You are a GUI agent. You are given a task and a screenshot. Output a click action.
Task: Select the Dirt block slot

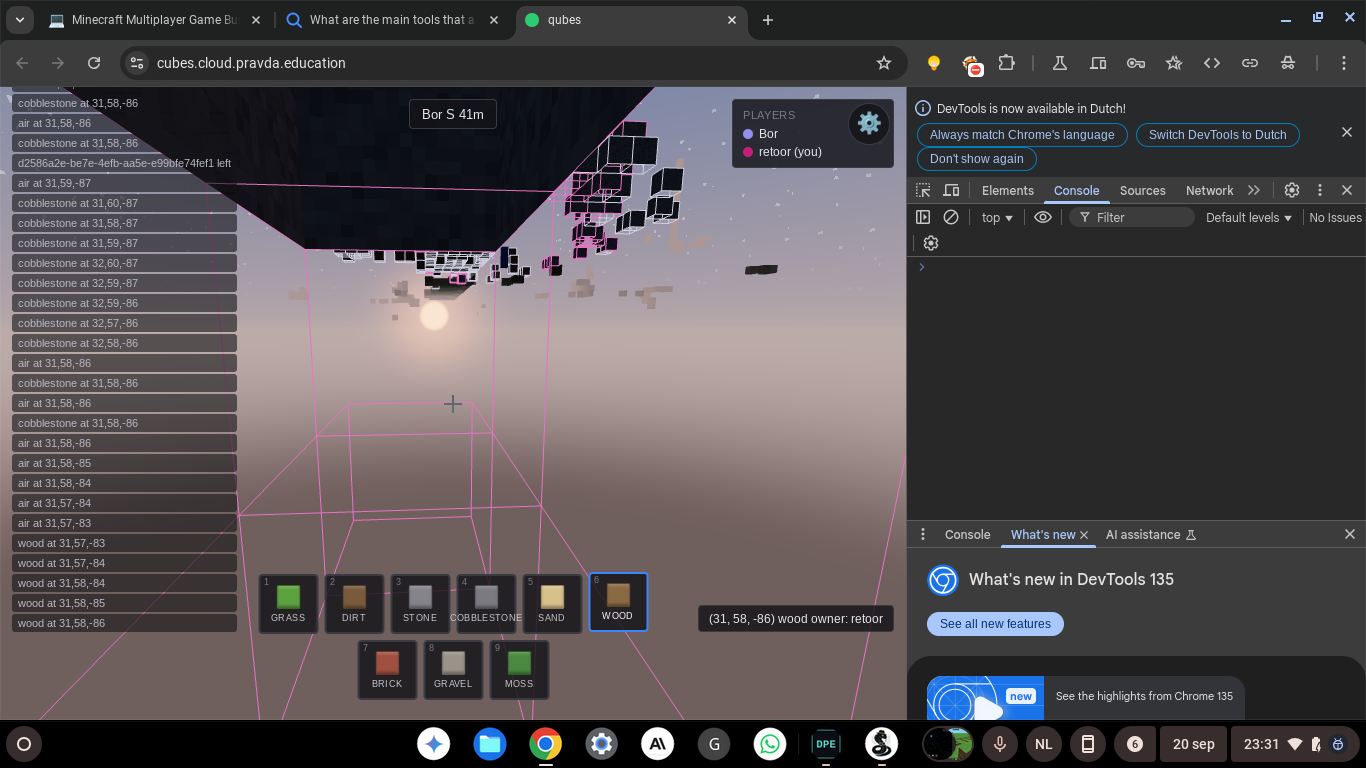tap(354, 603)
